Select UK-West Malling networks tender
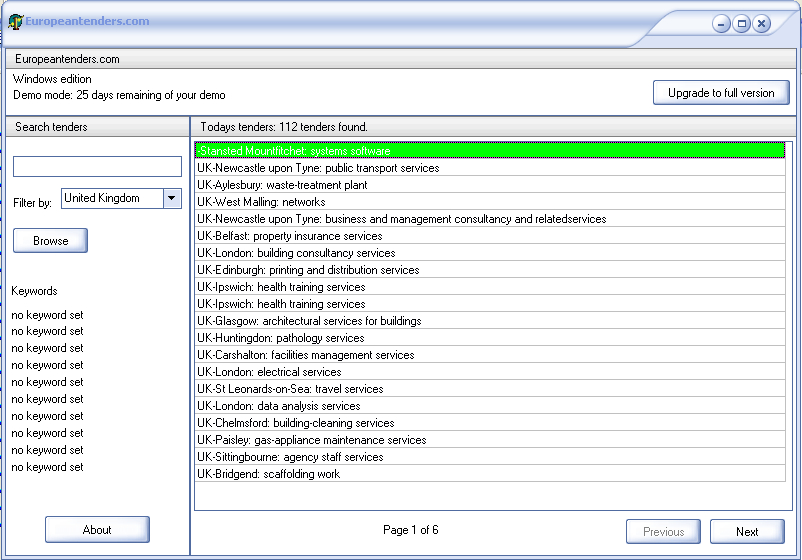 click(x=490, y=201)
